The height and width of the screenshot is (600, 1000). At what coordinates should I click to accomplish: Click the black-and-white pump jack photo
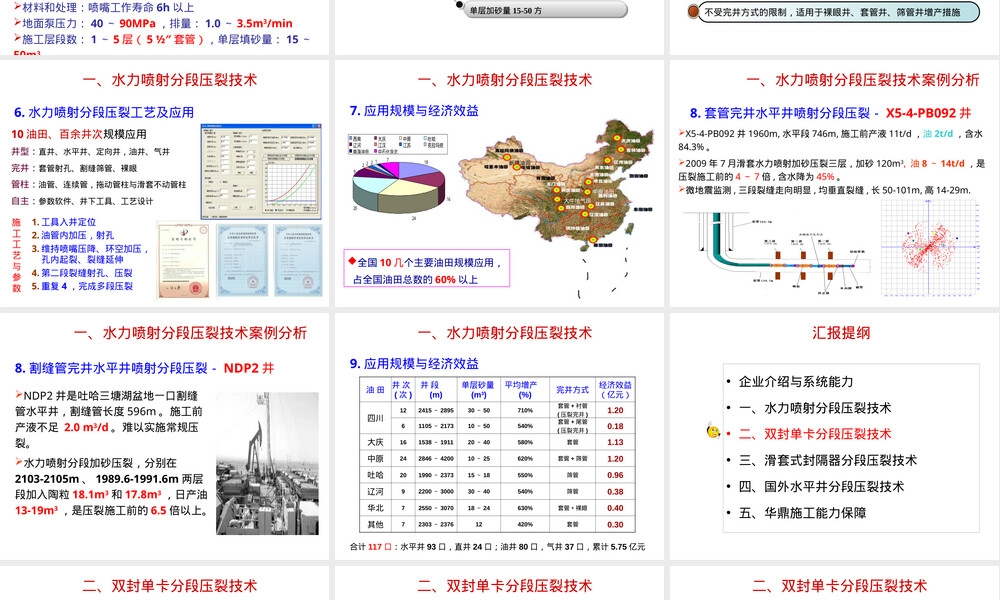267,463
